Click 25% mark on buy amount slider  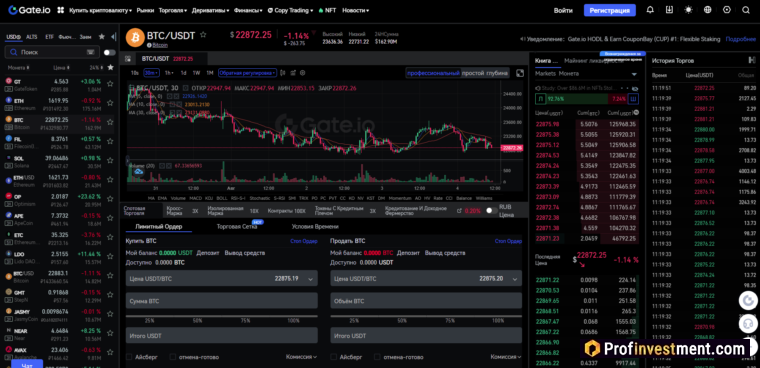[x=149, y=321]
